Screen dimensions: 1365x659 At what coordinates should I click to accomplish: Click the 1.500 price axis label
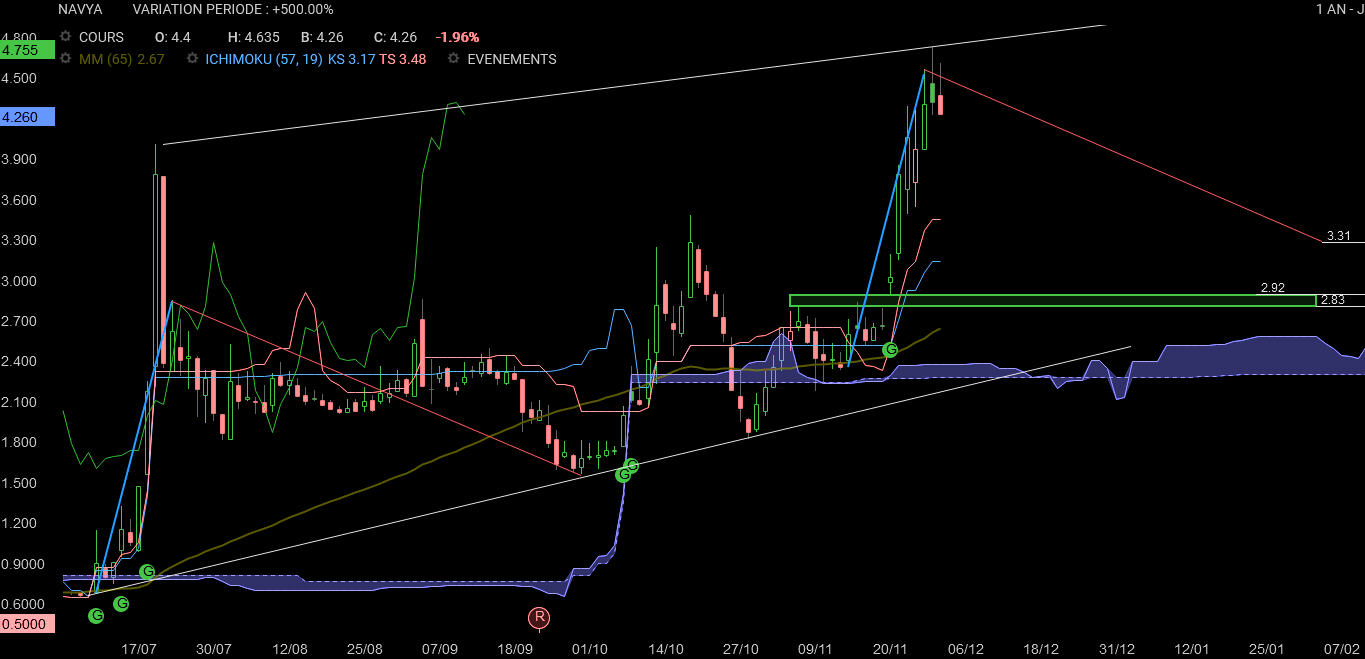pos(20,483)
